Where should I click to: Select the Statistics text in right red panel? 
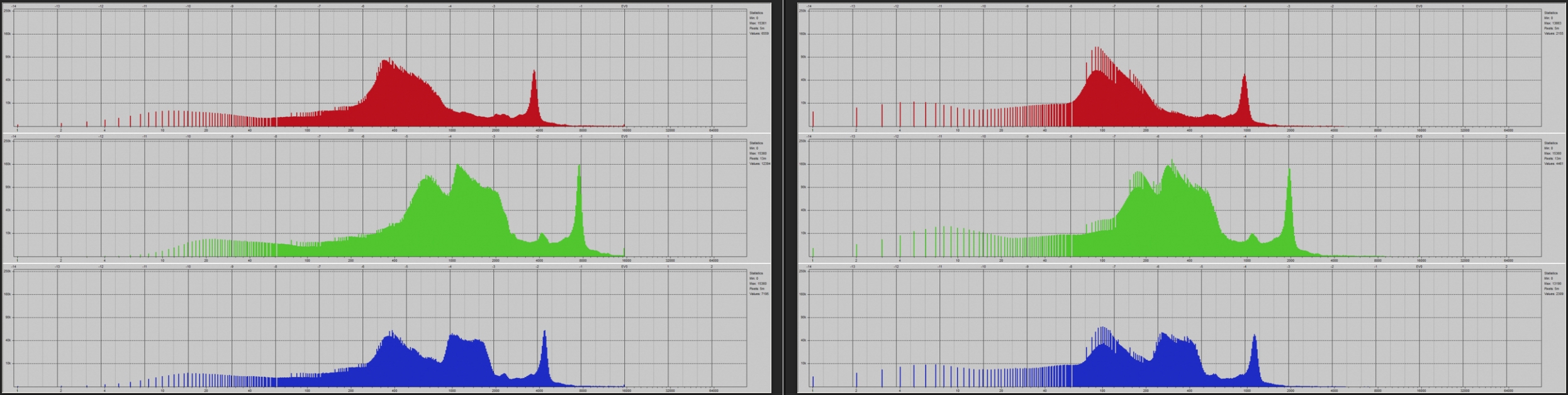tap(1550, 13)
